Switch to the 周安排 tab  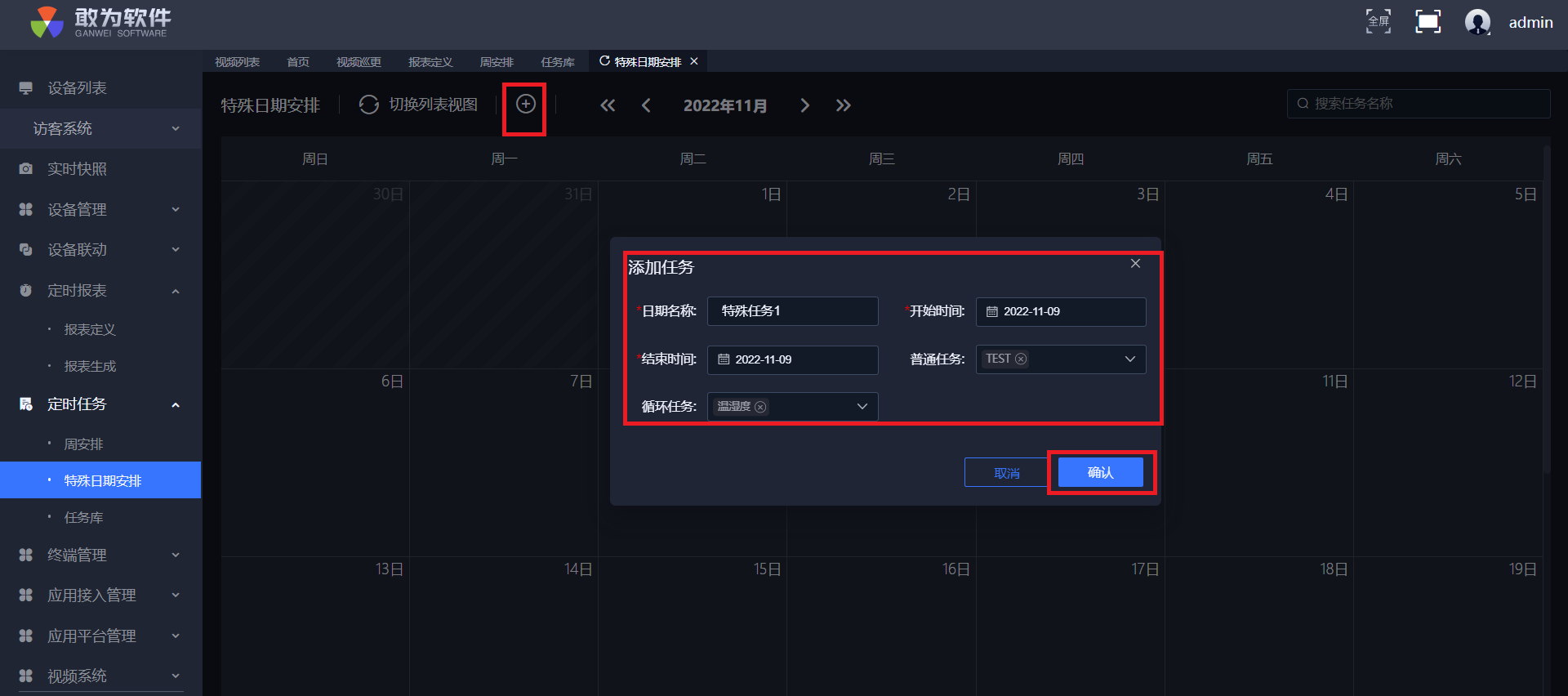(x=497, y=62)
